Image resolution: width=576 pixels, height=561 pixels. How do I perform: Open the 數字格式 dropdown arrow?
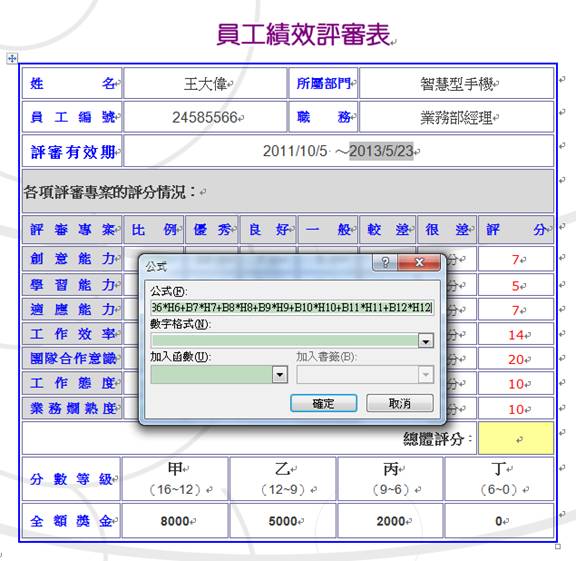tap(426, 341)
